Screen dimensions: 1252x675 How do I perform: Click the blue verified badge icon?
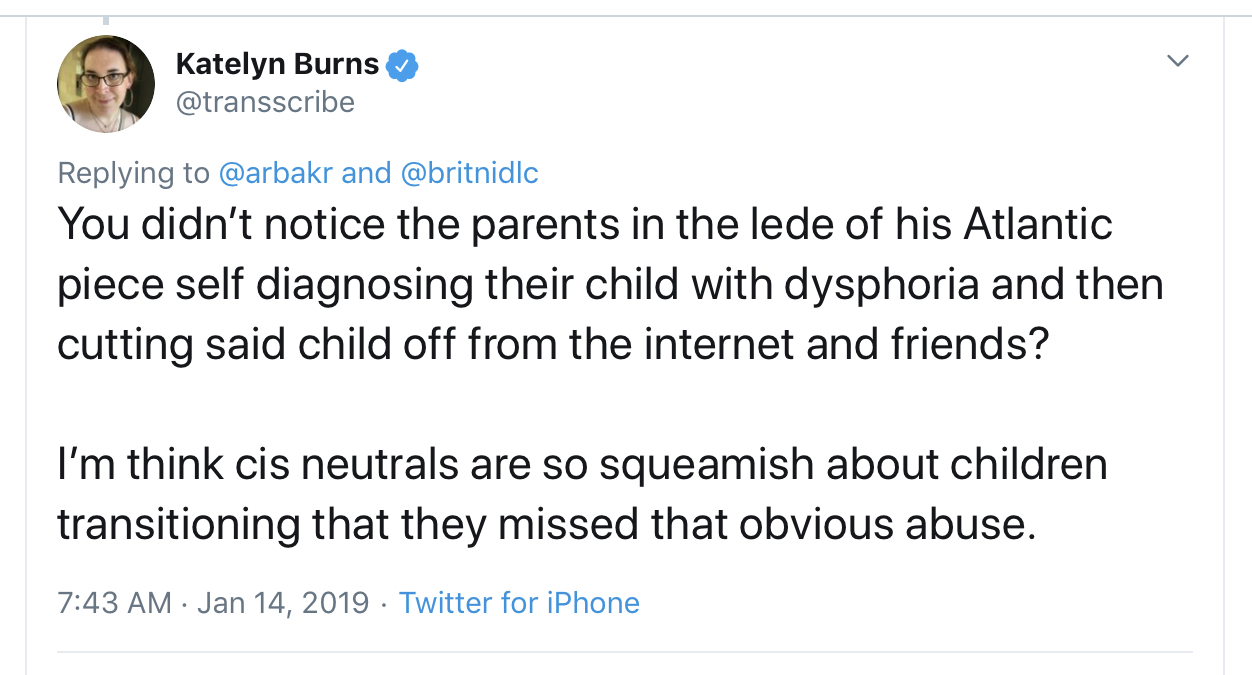[402, 65]
